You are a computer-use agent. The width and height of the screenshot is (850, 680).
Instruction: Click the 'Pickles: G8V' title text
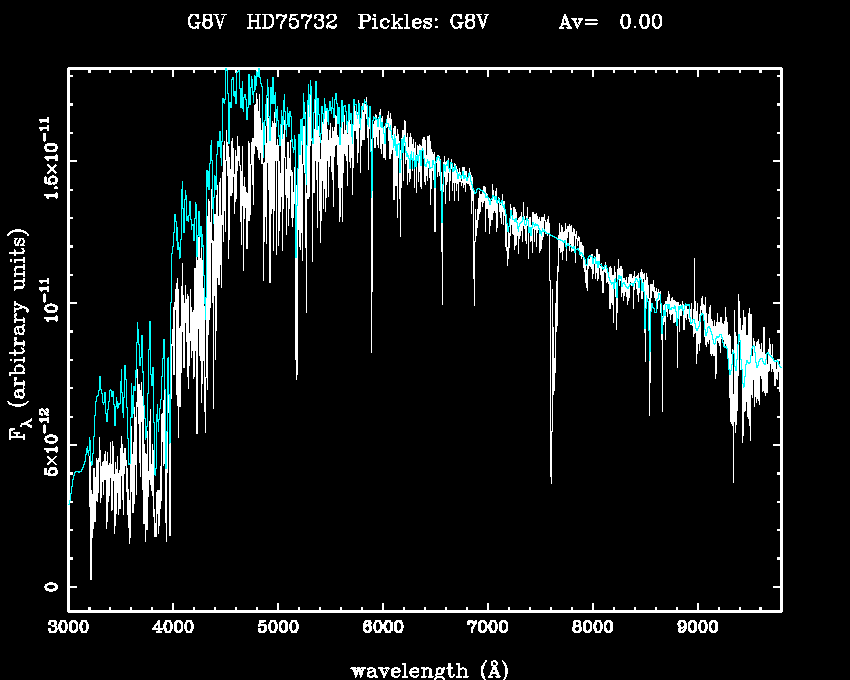point(423,22)
